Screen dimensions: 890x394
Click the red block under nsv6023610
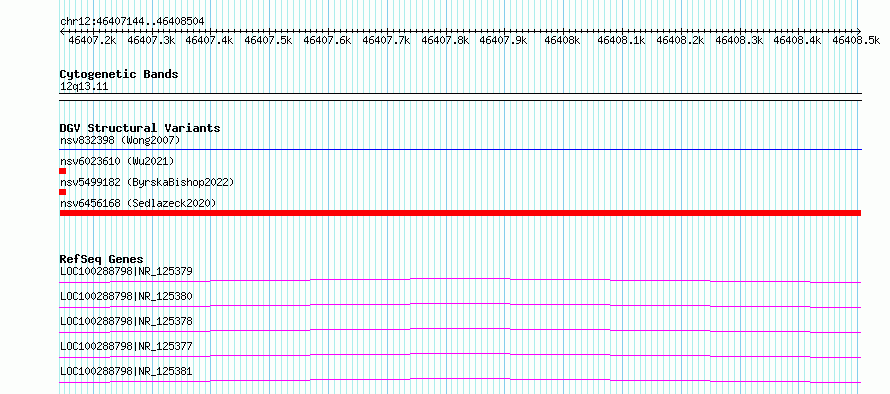(62, 171)
